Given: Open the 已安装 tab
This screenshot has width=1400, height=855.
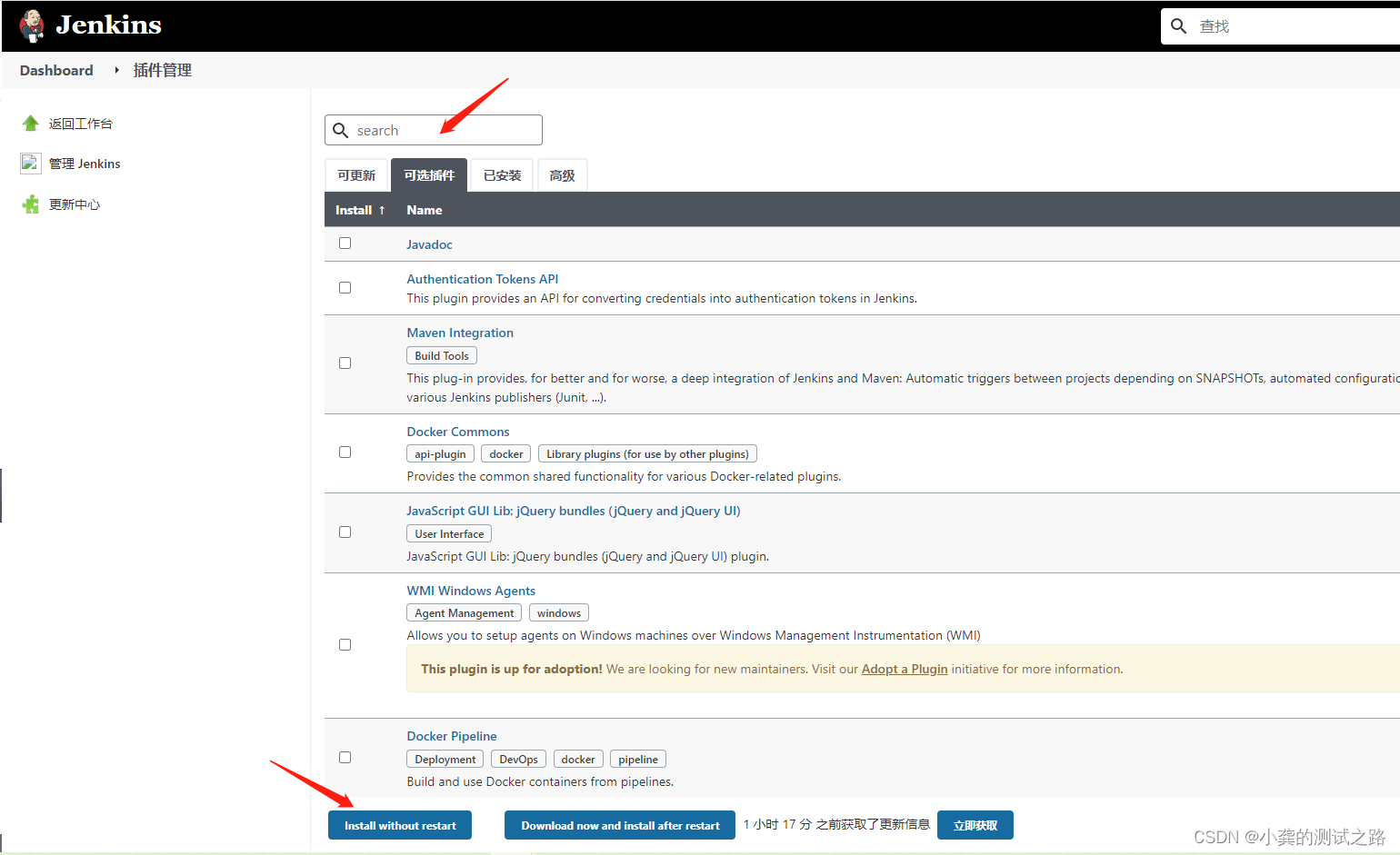Looking at the screenshot, I should 503,175.
